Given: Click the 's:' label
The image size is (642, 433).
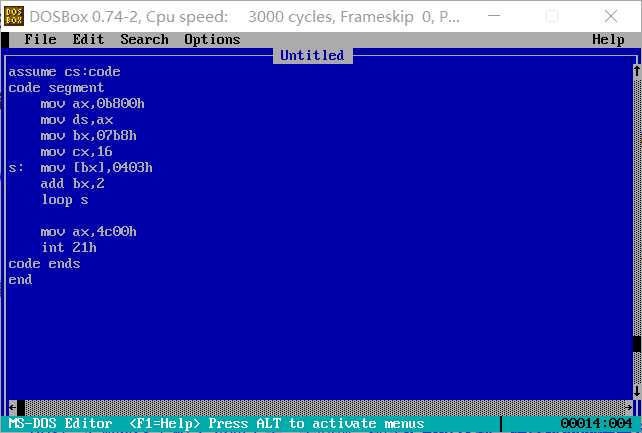Looking at the screenshot, I should coord(16,167).
